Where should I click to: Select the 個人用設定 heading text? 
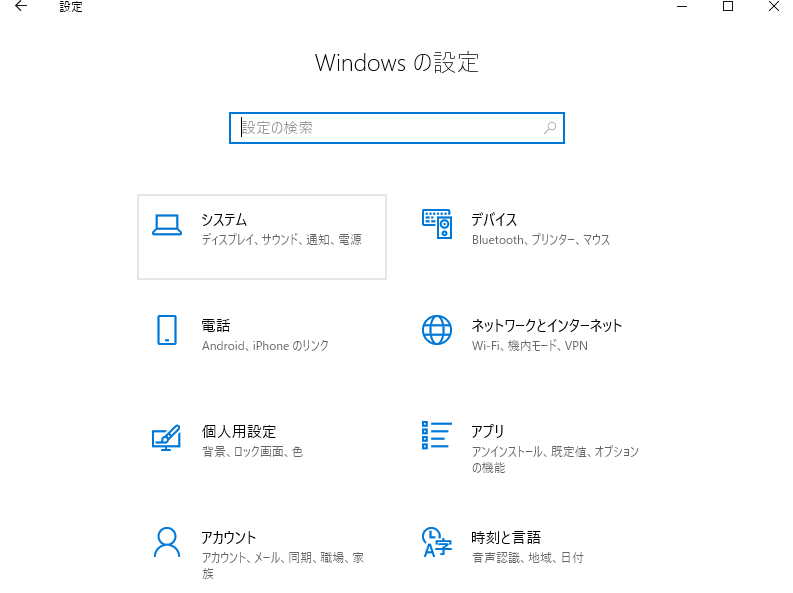point(239,432)
